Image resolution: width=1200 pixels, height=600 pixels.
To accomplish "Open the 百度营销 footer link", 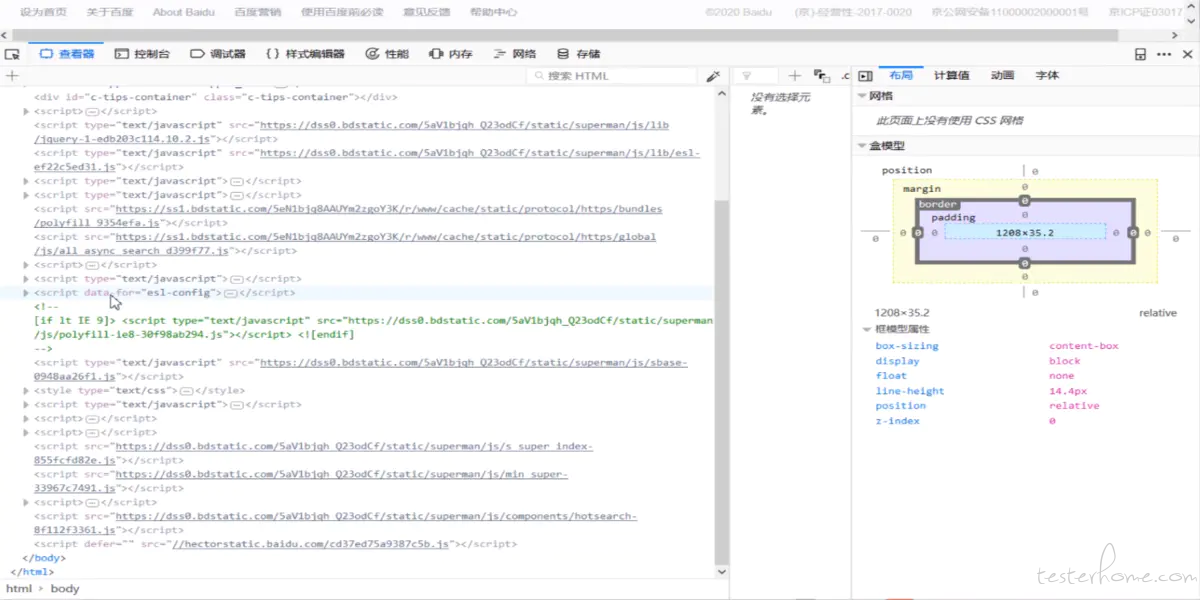I will click(x=257, y=12).
